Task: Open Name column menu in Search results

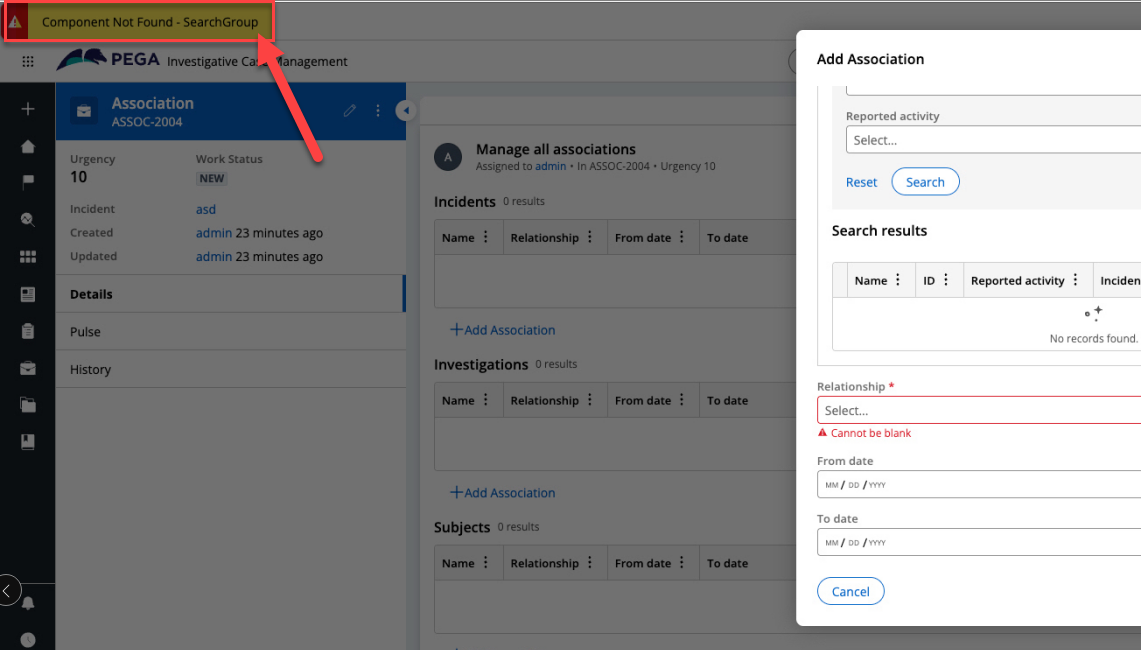Action: pyautogui.click(x=898, y=281)
